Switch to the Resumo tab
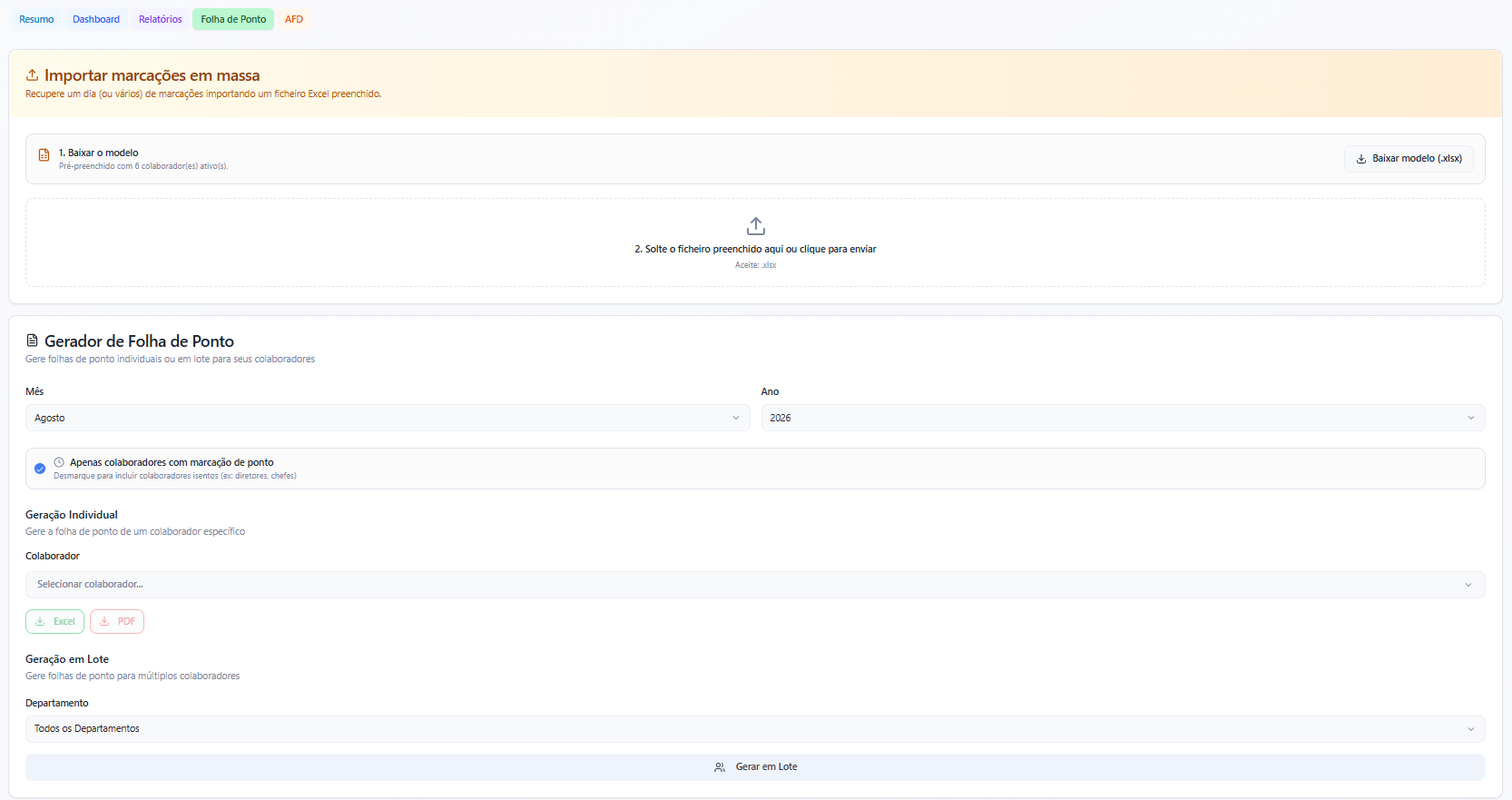Image resolution: width=1512 pixels, height=800 pixels. point(36,19)
